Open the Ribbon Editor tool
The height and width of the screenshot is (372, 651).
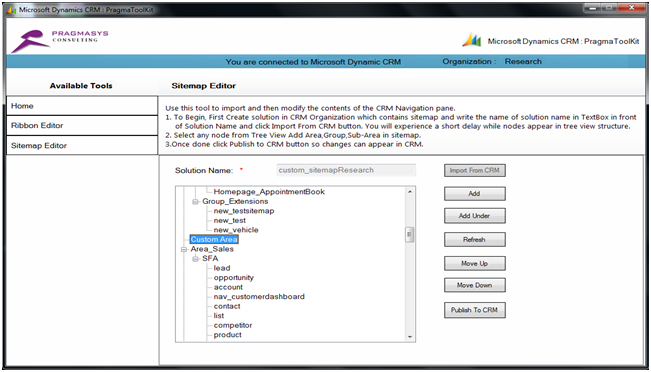click(82, 125)
